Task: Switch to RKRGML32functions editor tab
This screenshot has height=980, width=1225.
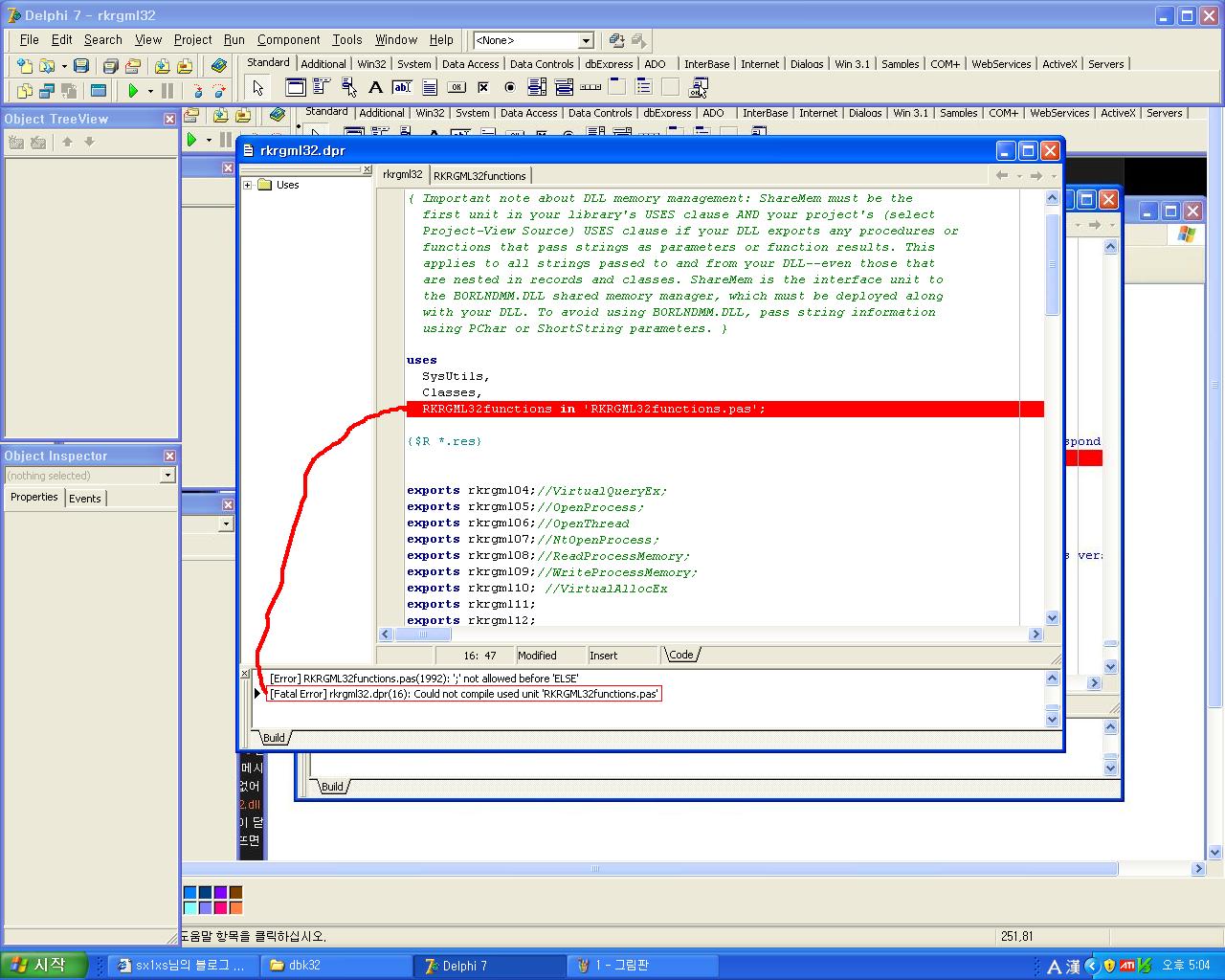Action: 479,175
